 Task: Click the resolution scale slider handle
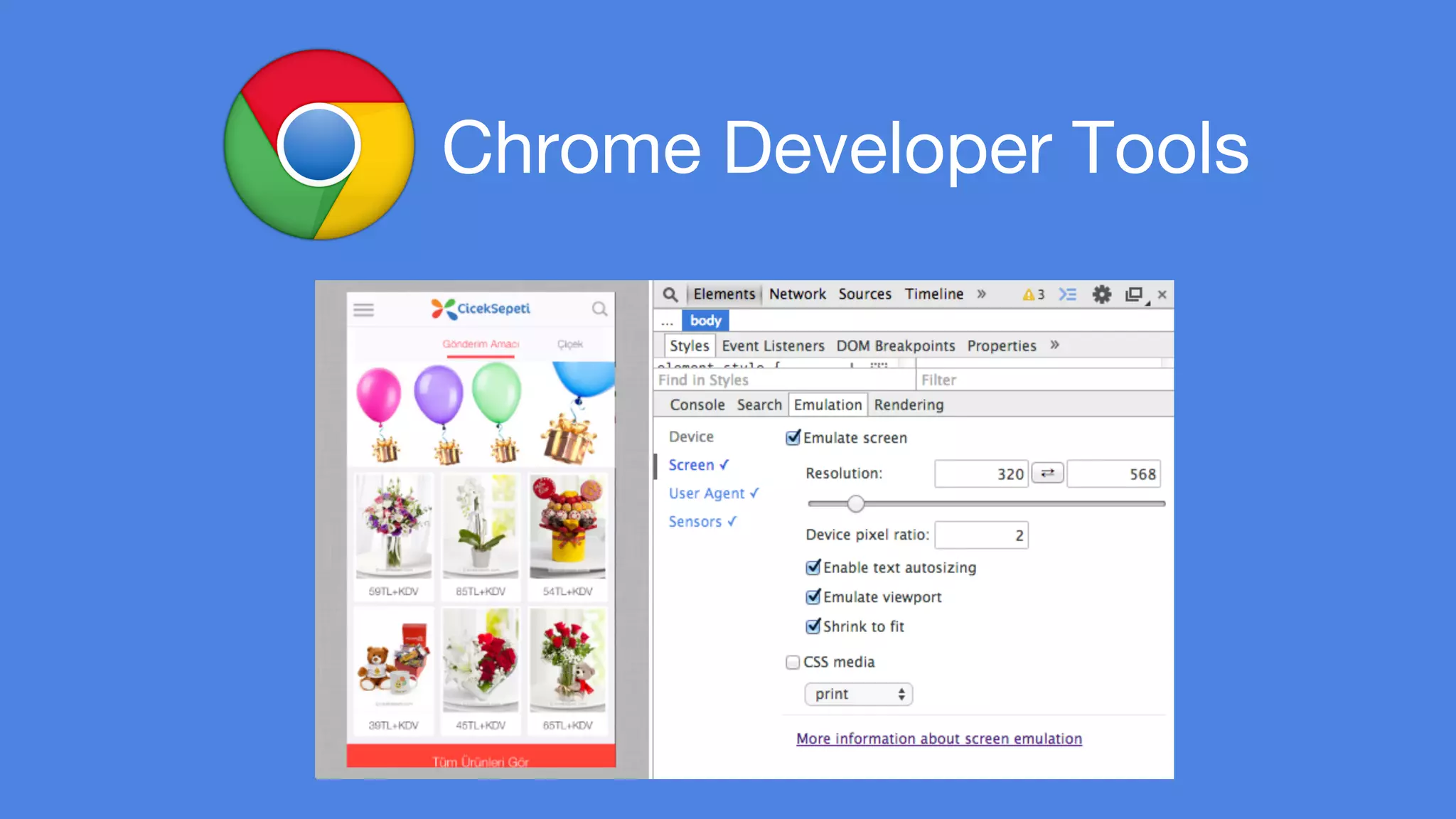pyautogui.click(x=856, y=504)
